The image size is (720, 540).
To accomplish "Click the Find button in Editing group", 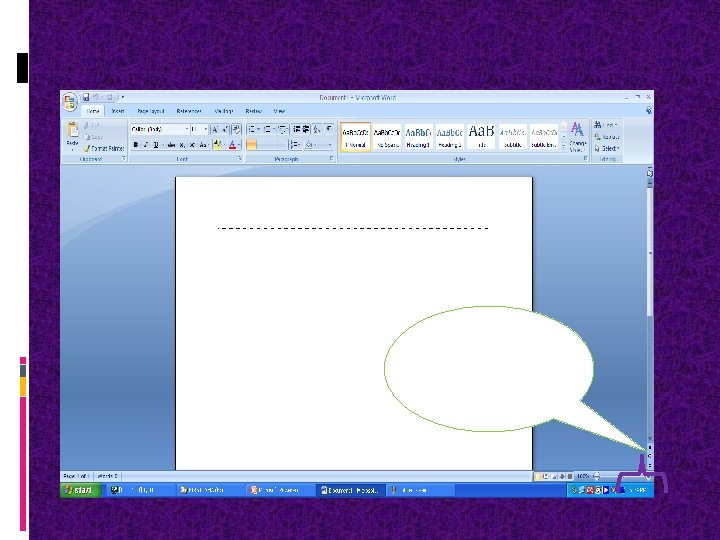I will click(606, 125).
